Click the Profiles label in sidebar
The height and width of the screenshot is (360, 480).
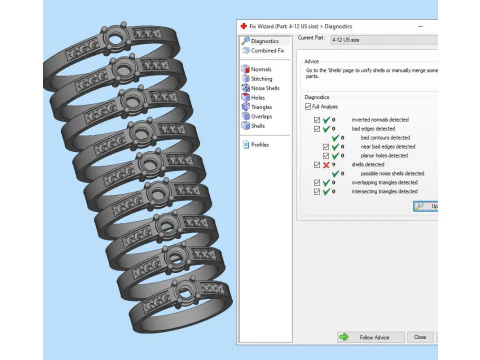[260, 145]
